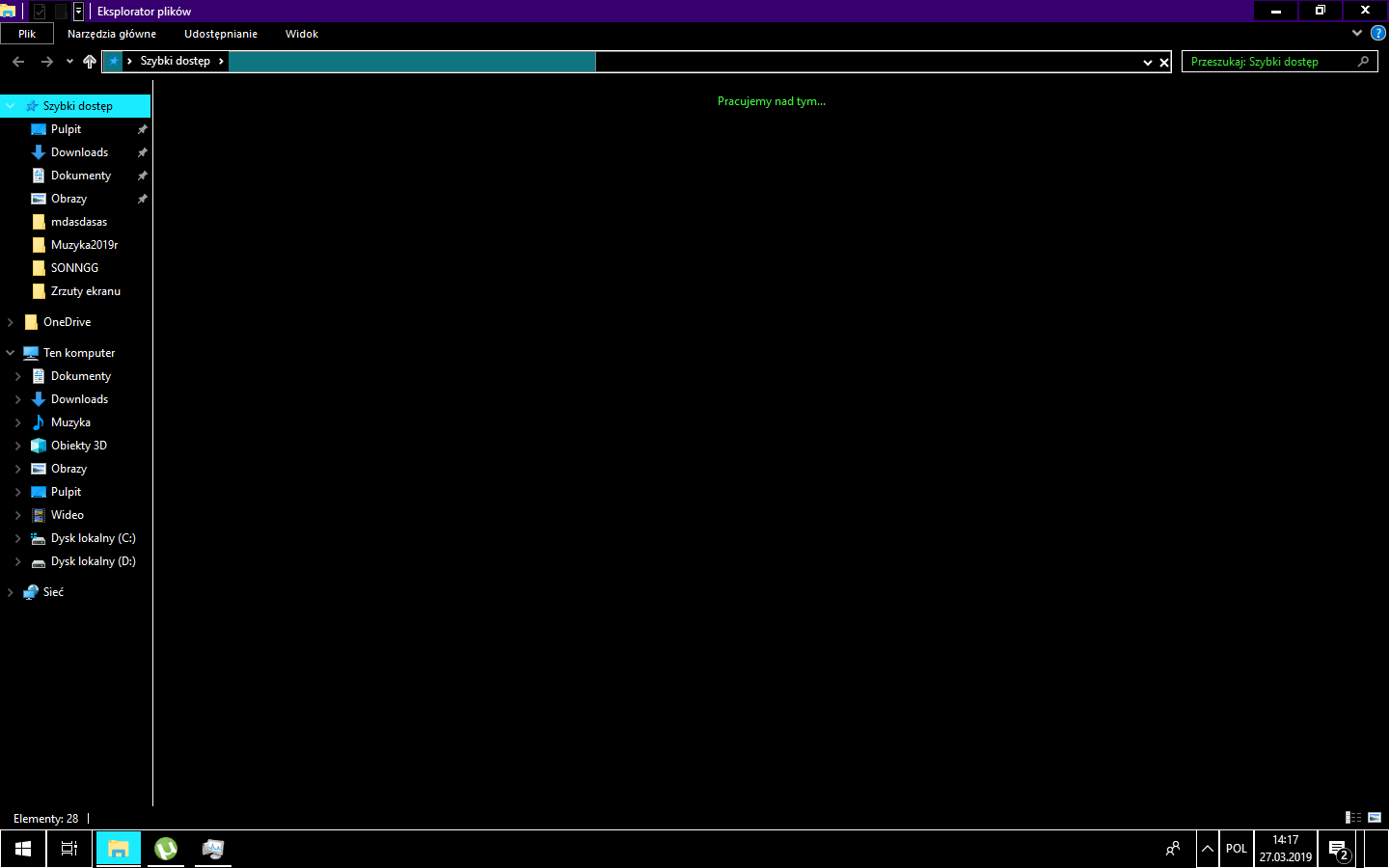Image resolution: width=1389 pixels, height=868 pixels.
Task: Stop loading with the address bar X
Action: [1164, 63]
